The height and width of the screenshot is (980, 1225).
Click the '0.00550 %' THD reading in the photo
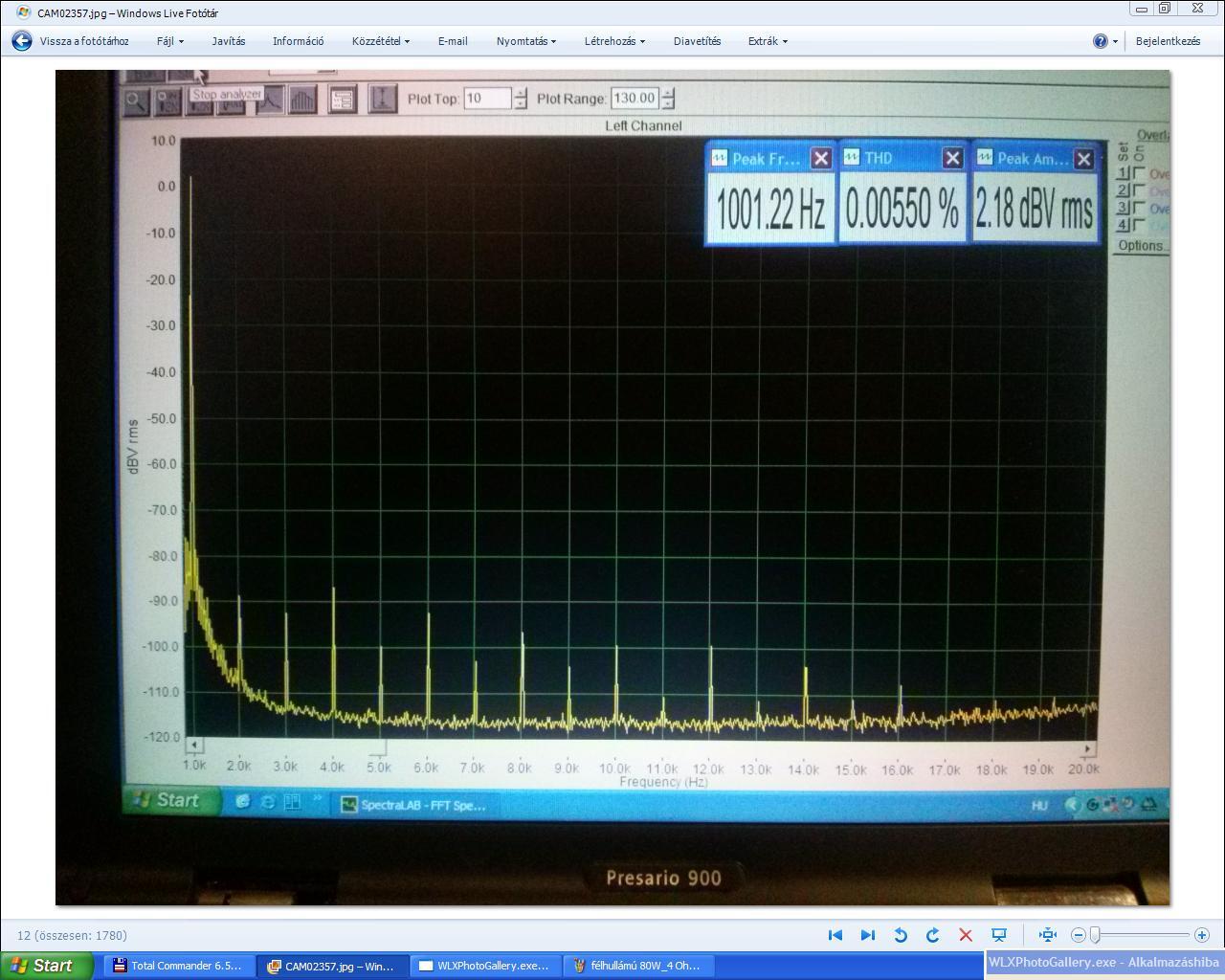click(x=902, y=209)
